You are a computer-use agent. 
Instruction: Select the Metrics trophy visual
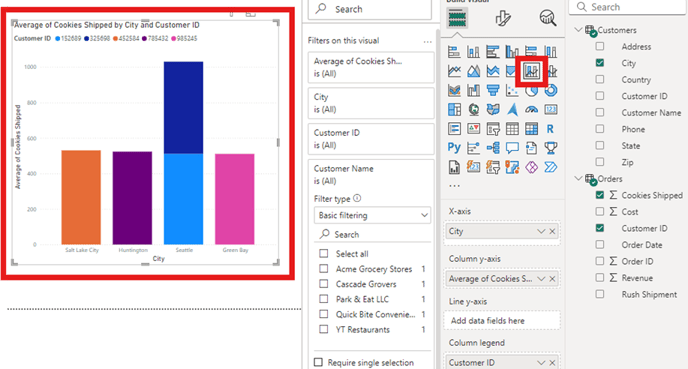[551, 148]
